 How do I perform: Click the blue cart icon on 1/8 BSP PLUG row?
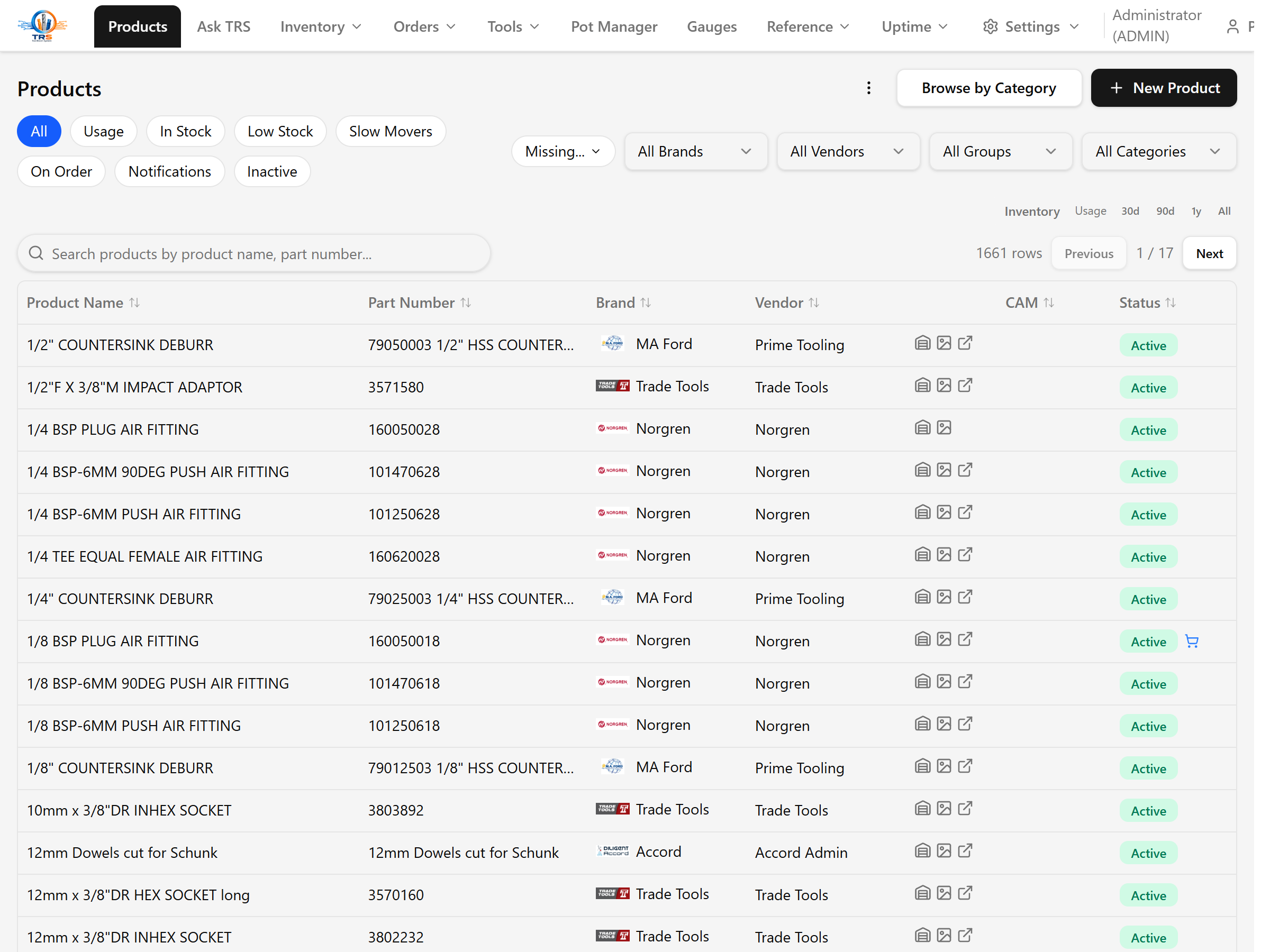tap(1192, 642)
